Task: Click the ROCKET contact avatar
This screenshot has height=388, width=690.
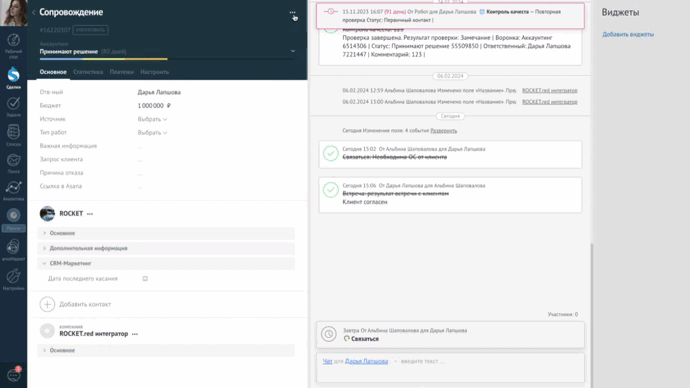Action: (x=47, y=213)
